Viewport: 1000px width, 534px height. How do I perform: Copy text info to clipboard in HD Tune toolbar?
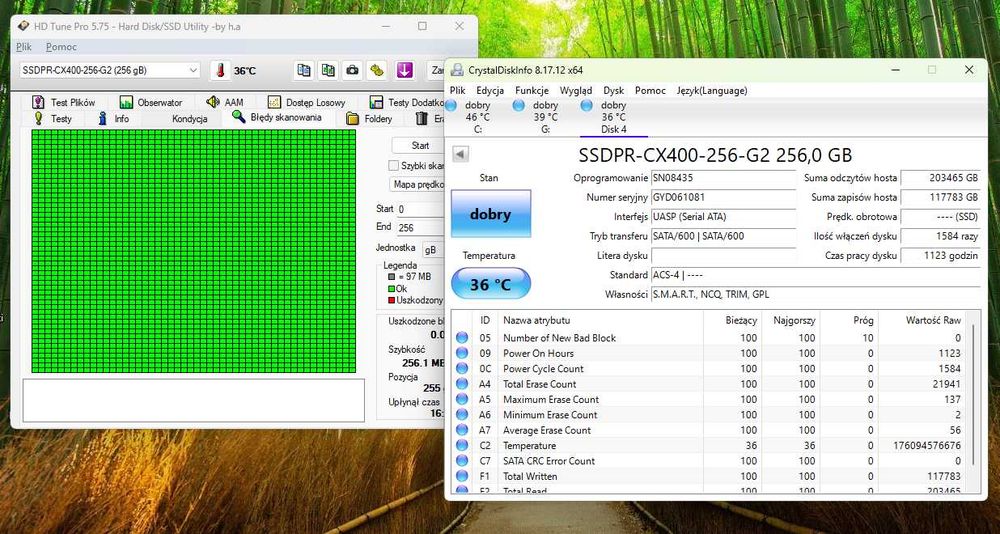[x=304, y=70]
